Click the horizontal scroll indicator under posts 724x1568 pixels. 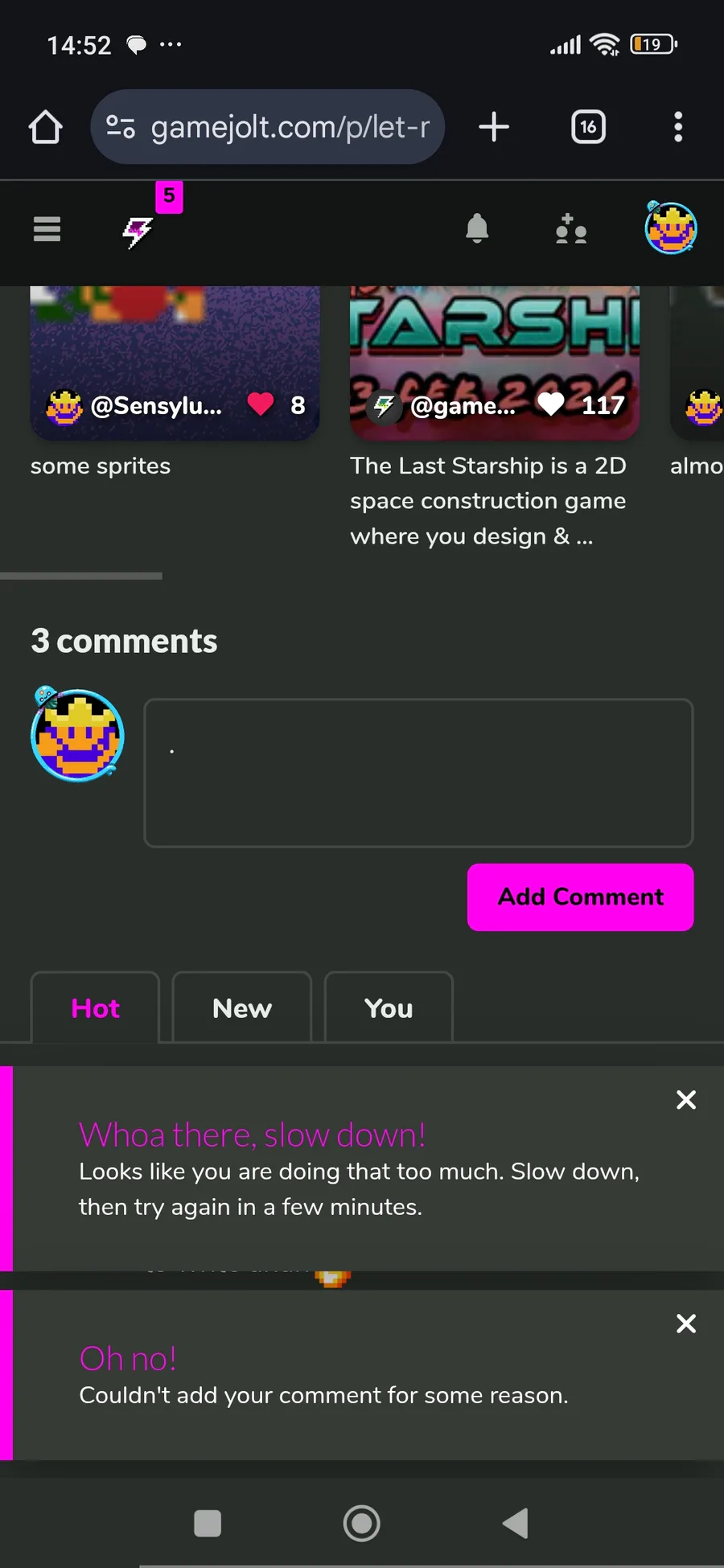(81, 576)
